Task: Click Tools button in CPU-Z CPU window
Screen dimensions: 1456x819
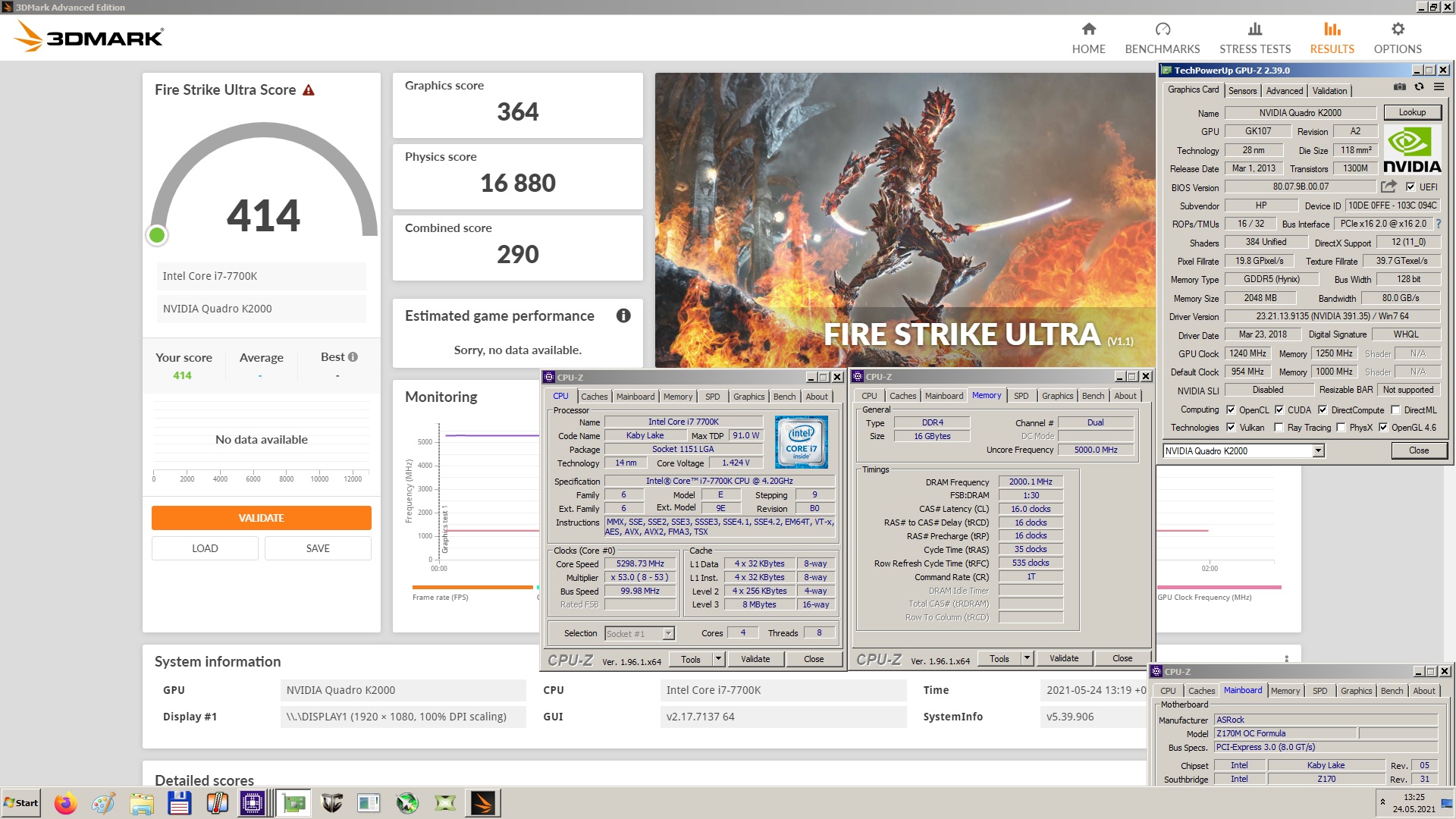Action: [x=690, y=659]
